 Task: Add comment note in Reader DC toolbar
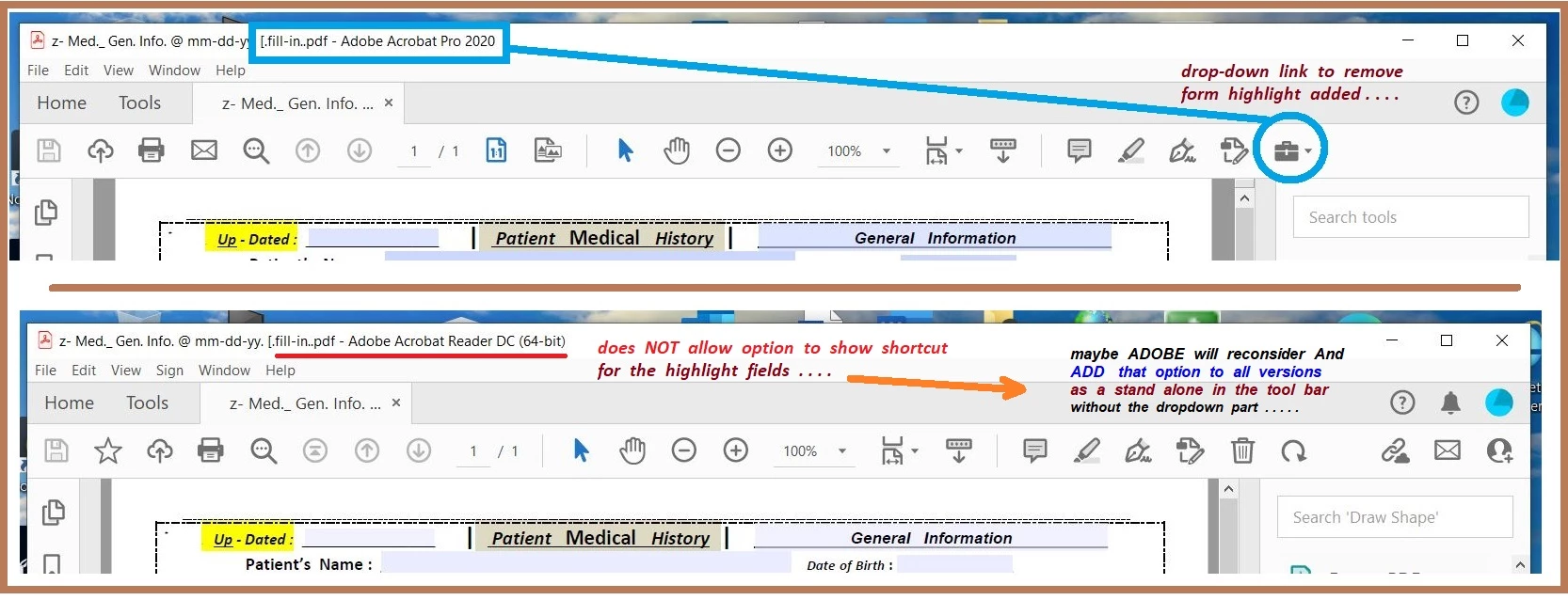pos(1035,451)
